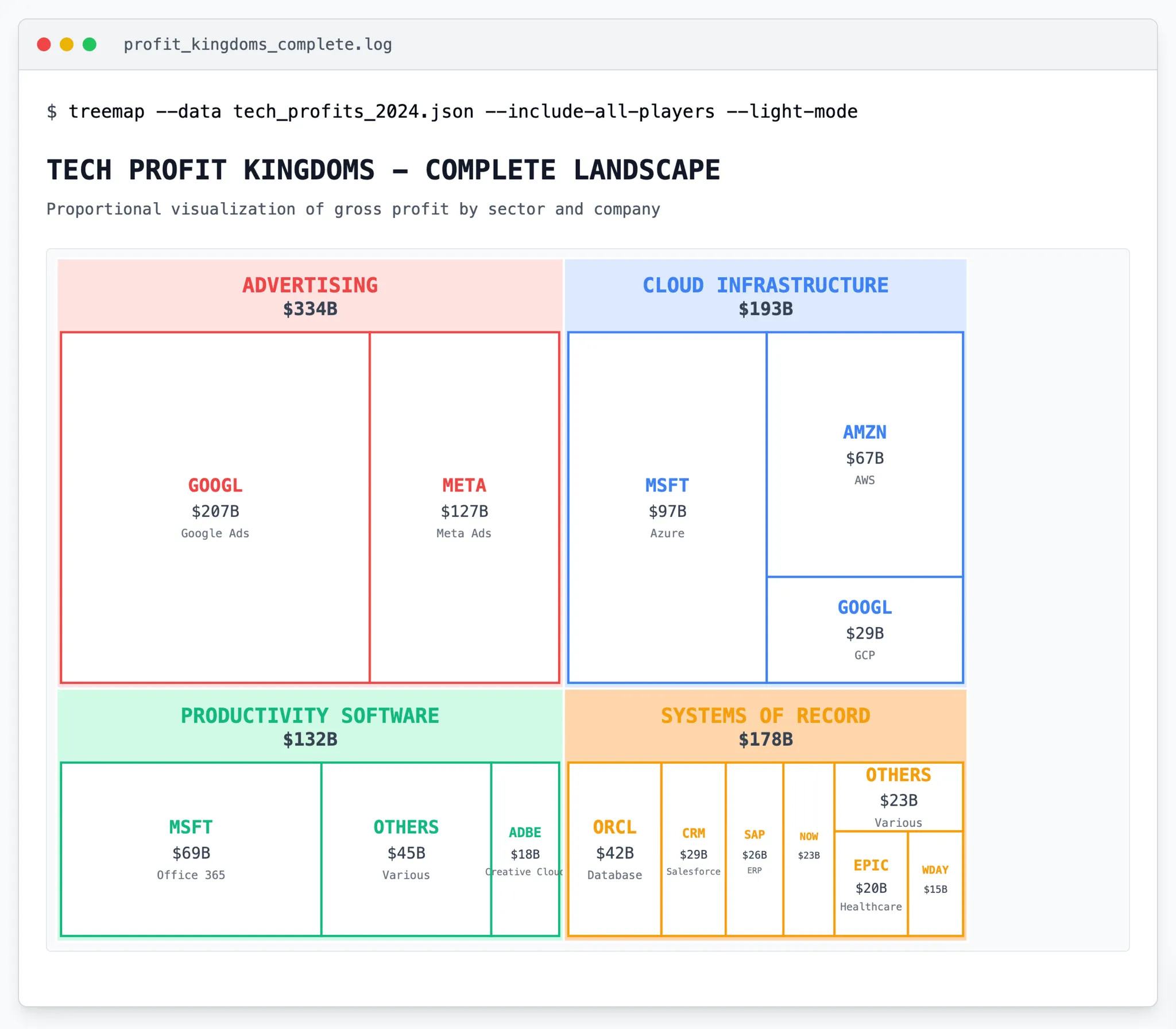This screenshot has width=1176, height=1029.
Task: Select the ORCL $42B Database tile
Action: [x=614, y=849]
